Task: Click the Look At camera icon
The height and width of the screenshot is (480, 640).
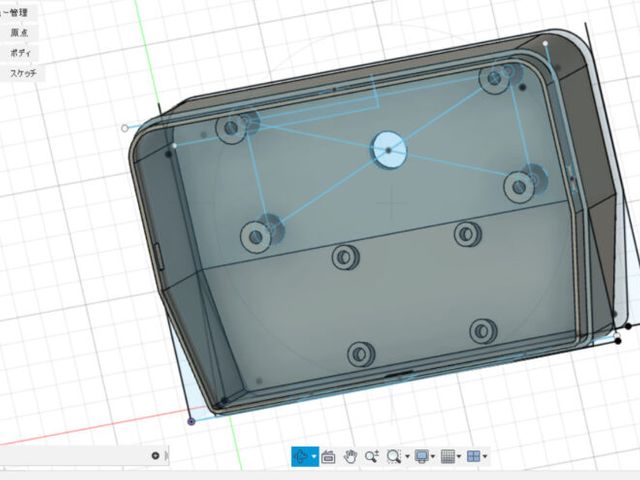Action: click(x=328, y=456)
